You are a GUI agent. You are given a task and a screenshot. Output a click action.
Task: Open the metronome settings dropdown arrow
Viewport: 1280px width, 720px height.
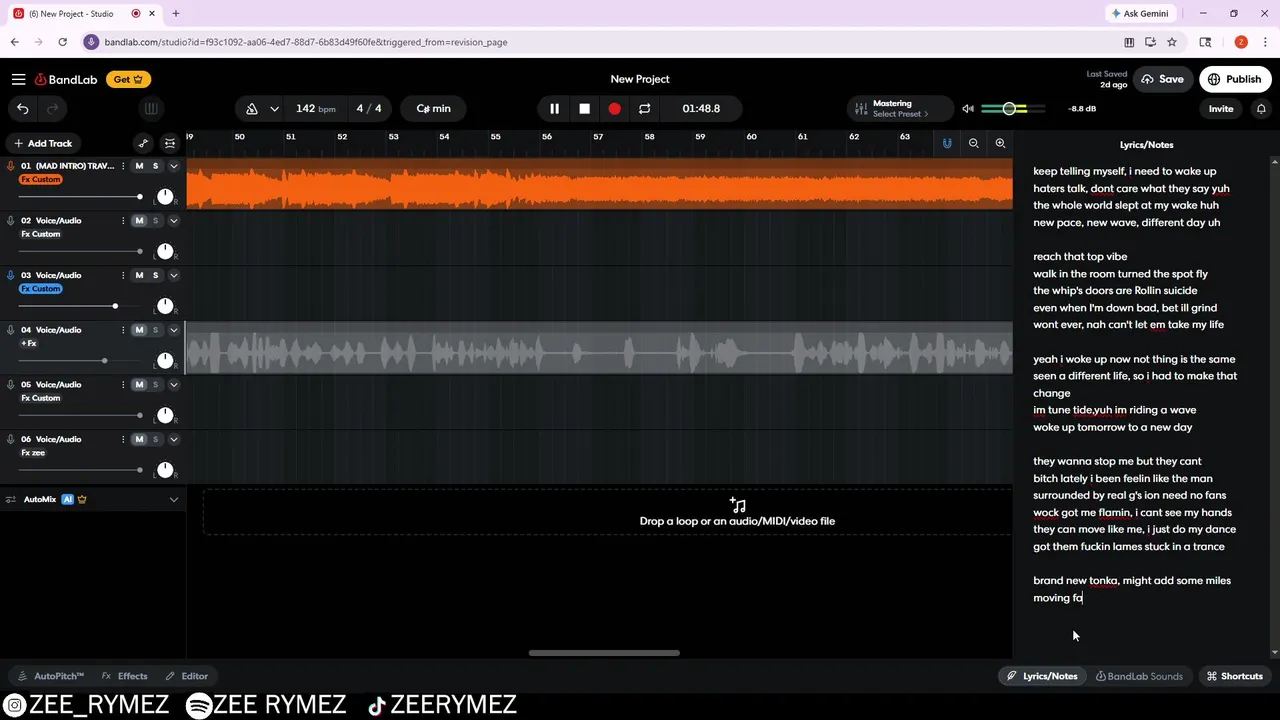pos(274,108)
